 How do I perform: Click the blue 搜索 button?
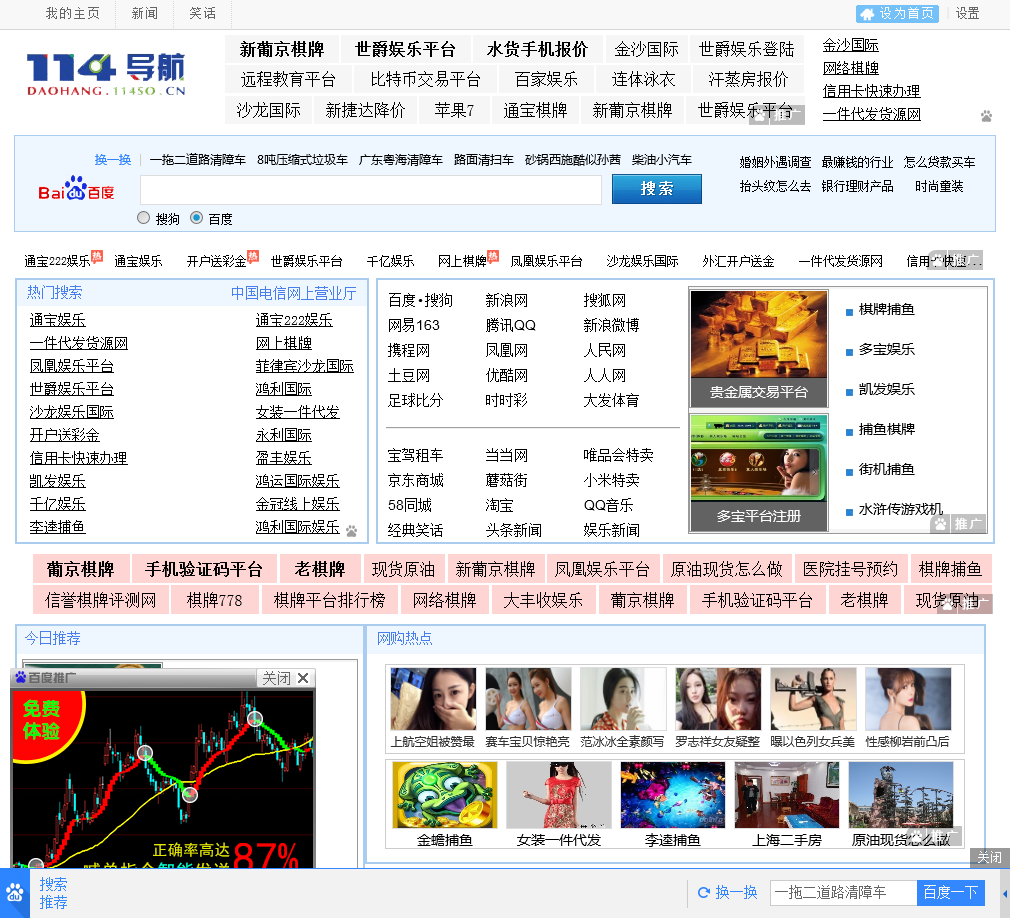pyautogui.click(x=656, y=189)
